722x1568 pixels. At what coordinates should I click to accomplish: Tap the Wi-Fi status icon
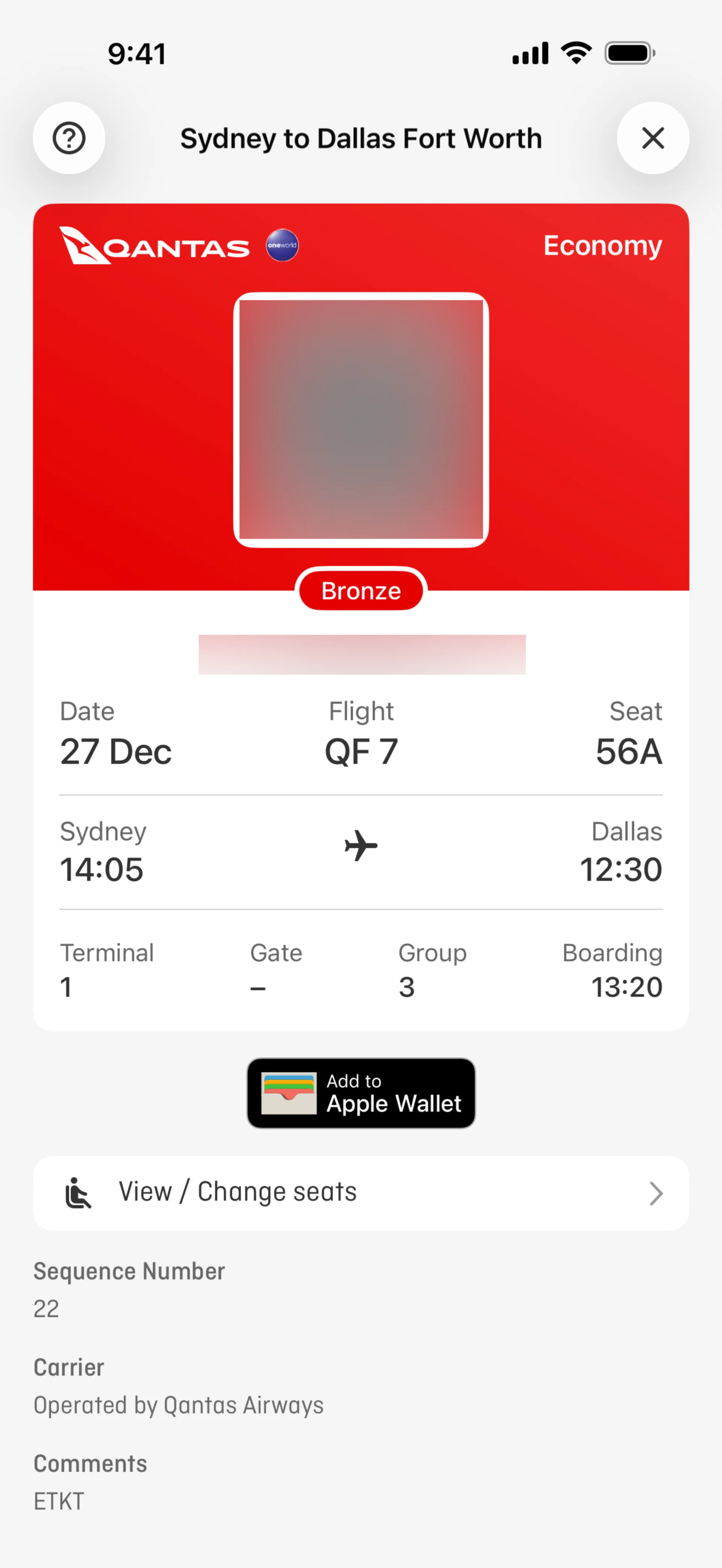pos(576,53)
